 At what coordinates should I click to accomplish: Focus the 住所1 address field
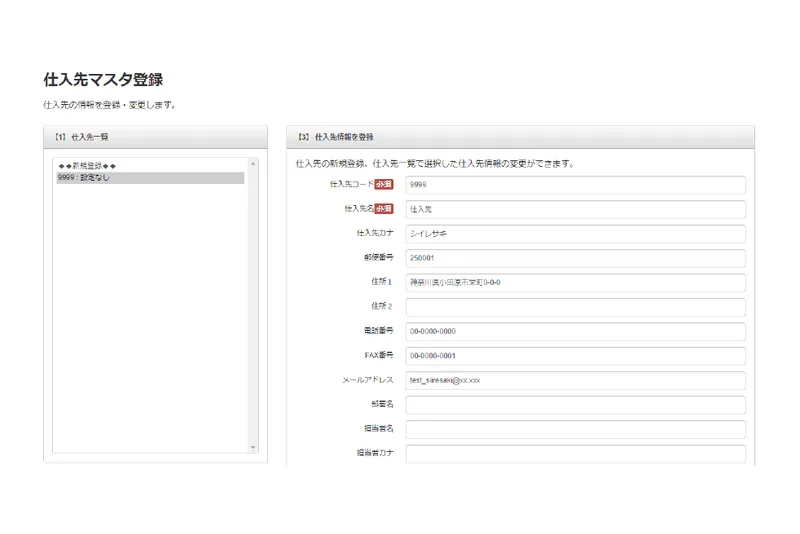pyautogui.click(x=576, y=283)
